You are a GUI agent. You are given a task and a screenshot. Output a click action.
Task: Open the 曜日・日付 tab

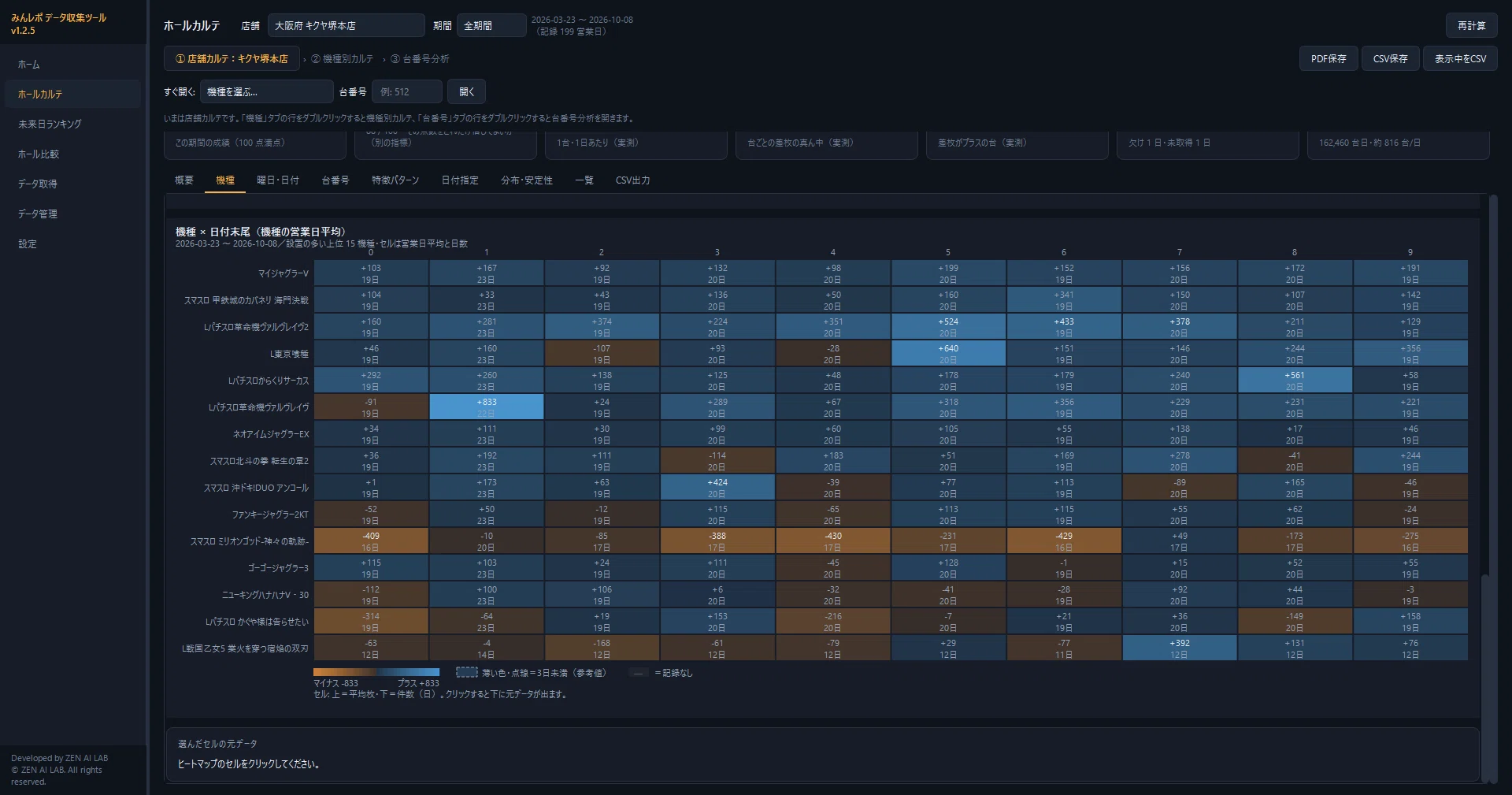click(x=278, y=180)
